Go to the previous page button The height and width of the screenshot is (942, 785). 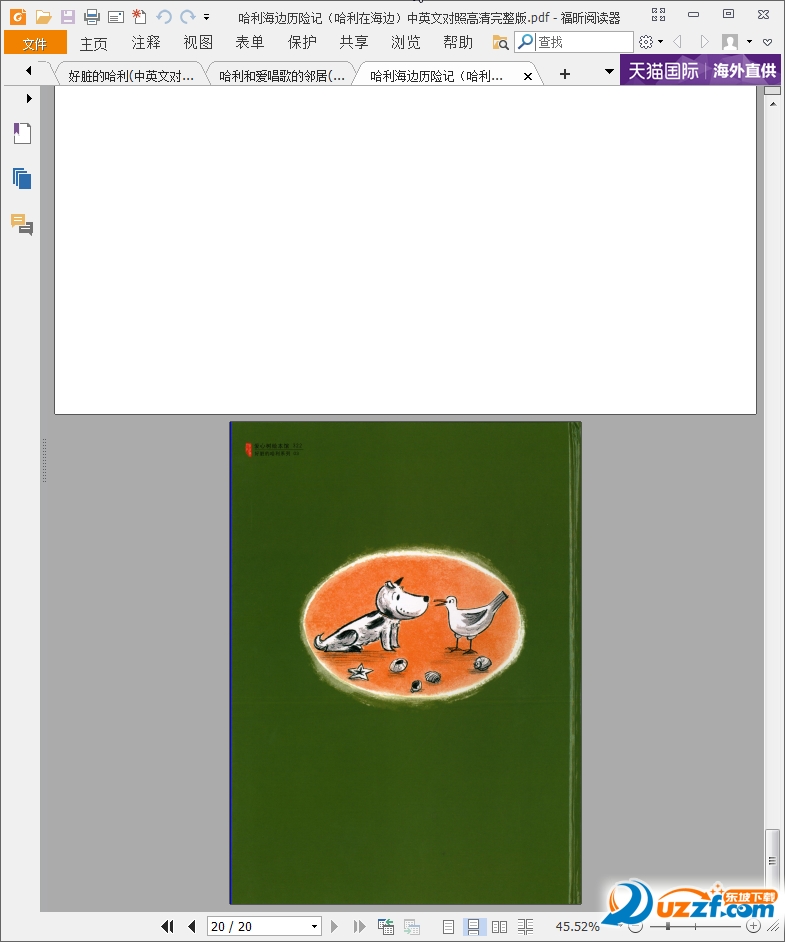[192, 926]
